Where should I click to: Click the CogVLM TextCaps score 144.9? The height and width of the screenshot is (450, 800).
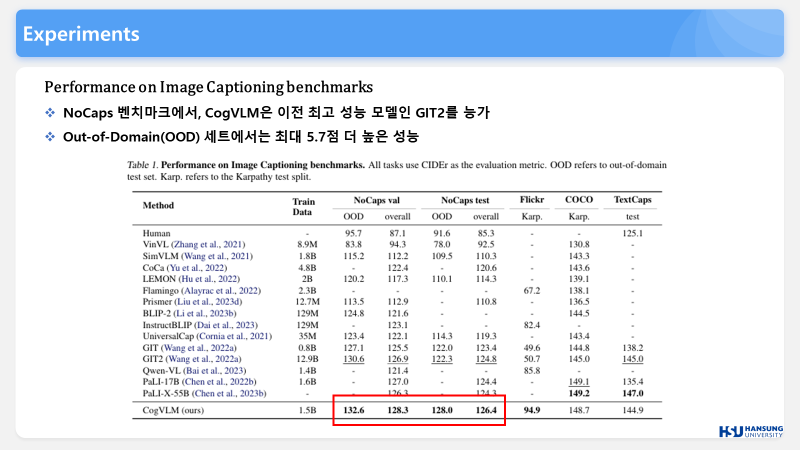tap(633, 410)
